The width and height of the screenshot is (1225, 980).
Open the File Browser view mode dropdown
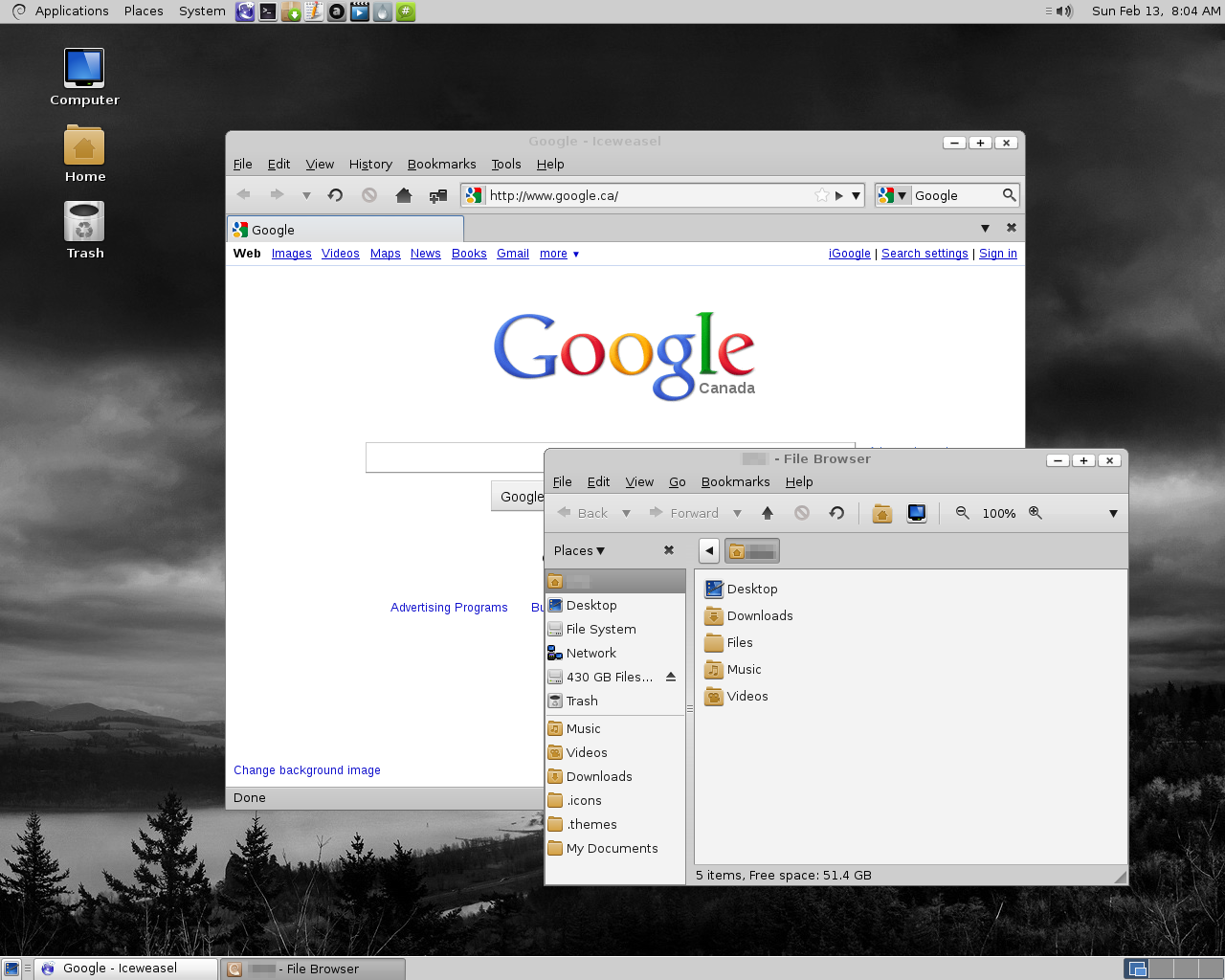[1113, 514]
